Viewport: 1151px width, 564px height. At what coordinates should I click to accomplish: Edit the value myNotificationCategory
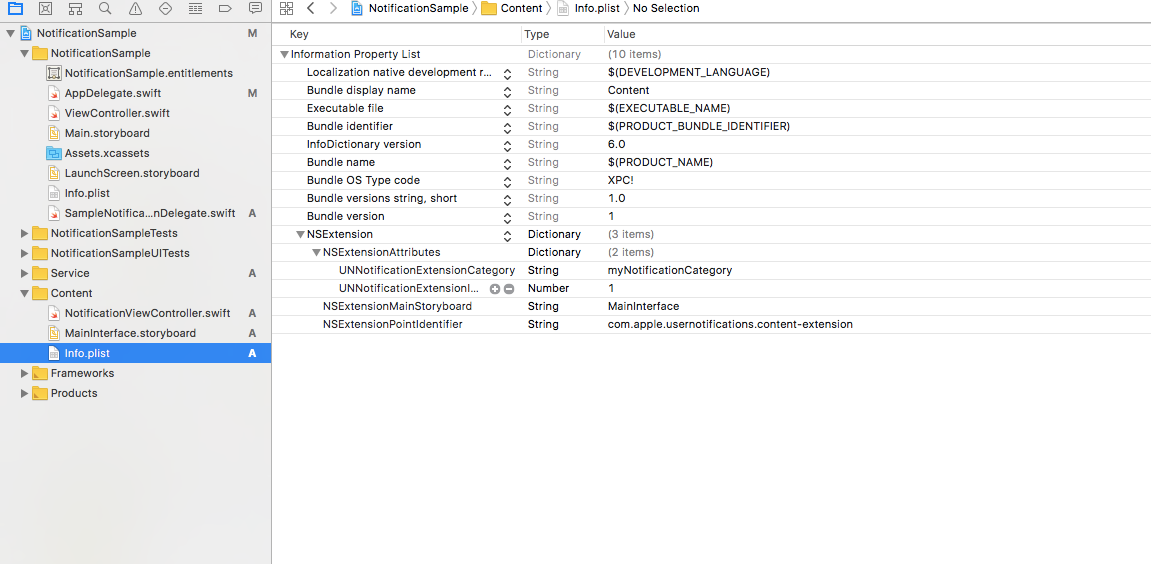click(669, 270)
